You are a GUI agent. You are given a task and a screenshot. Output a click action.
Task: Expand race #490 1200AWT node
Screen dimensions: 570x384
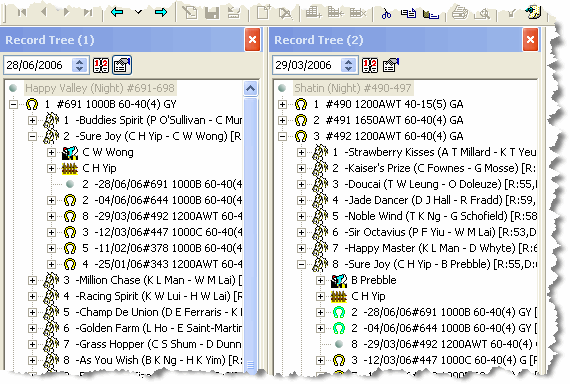point(282,105)
